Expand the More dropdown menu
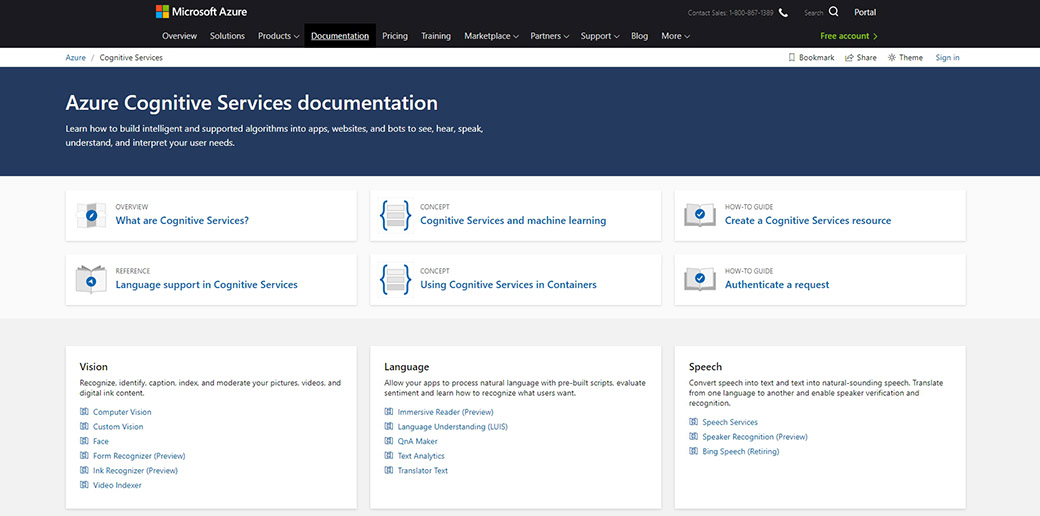The image size is (1040, 516). pos(675,36)
